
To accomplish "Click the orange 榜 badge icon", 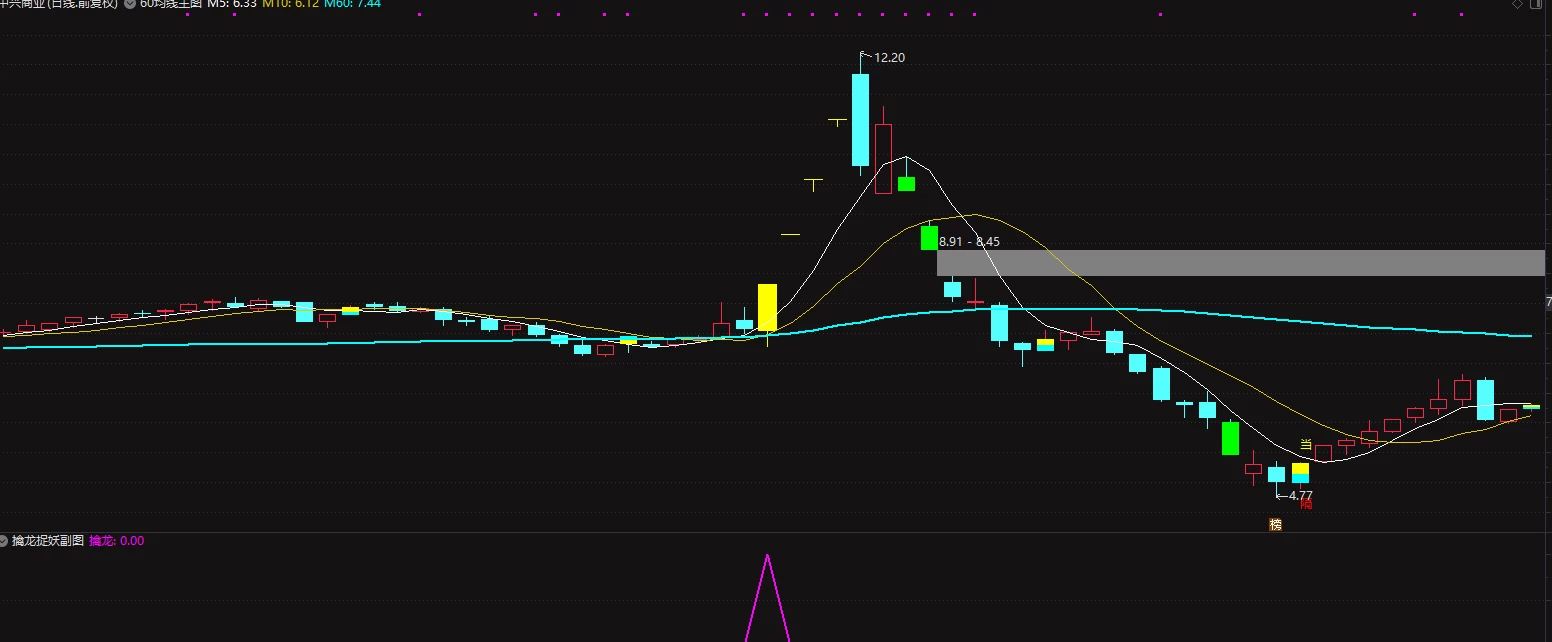I will point(1275,524).
